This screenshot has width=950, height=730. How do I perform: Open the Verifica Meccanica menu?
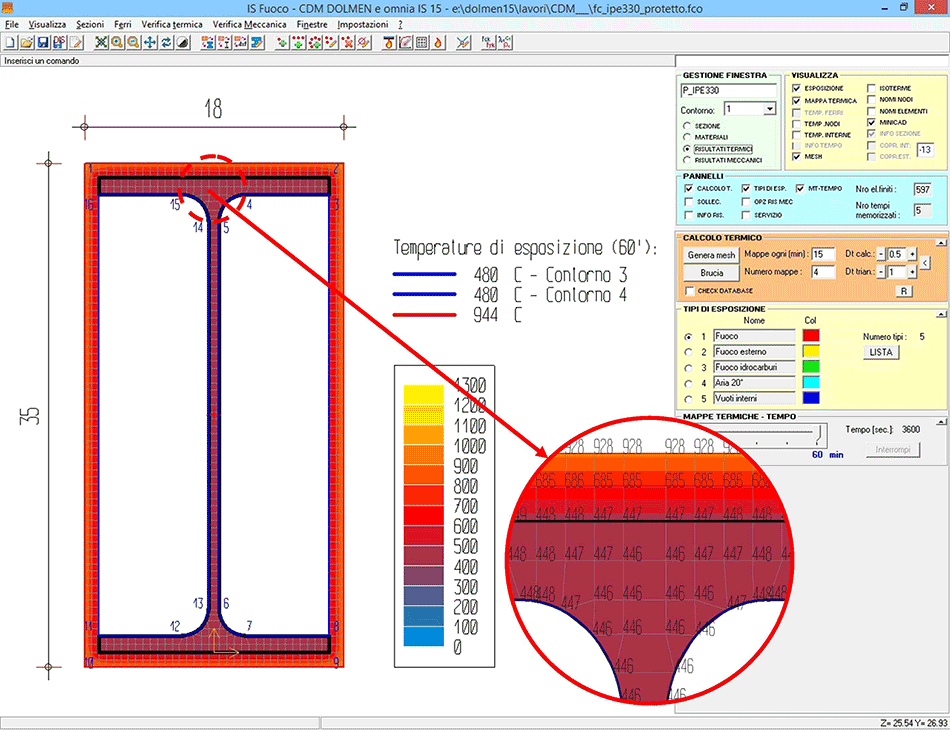[249, 24]
